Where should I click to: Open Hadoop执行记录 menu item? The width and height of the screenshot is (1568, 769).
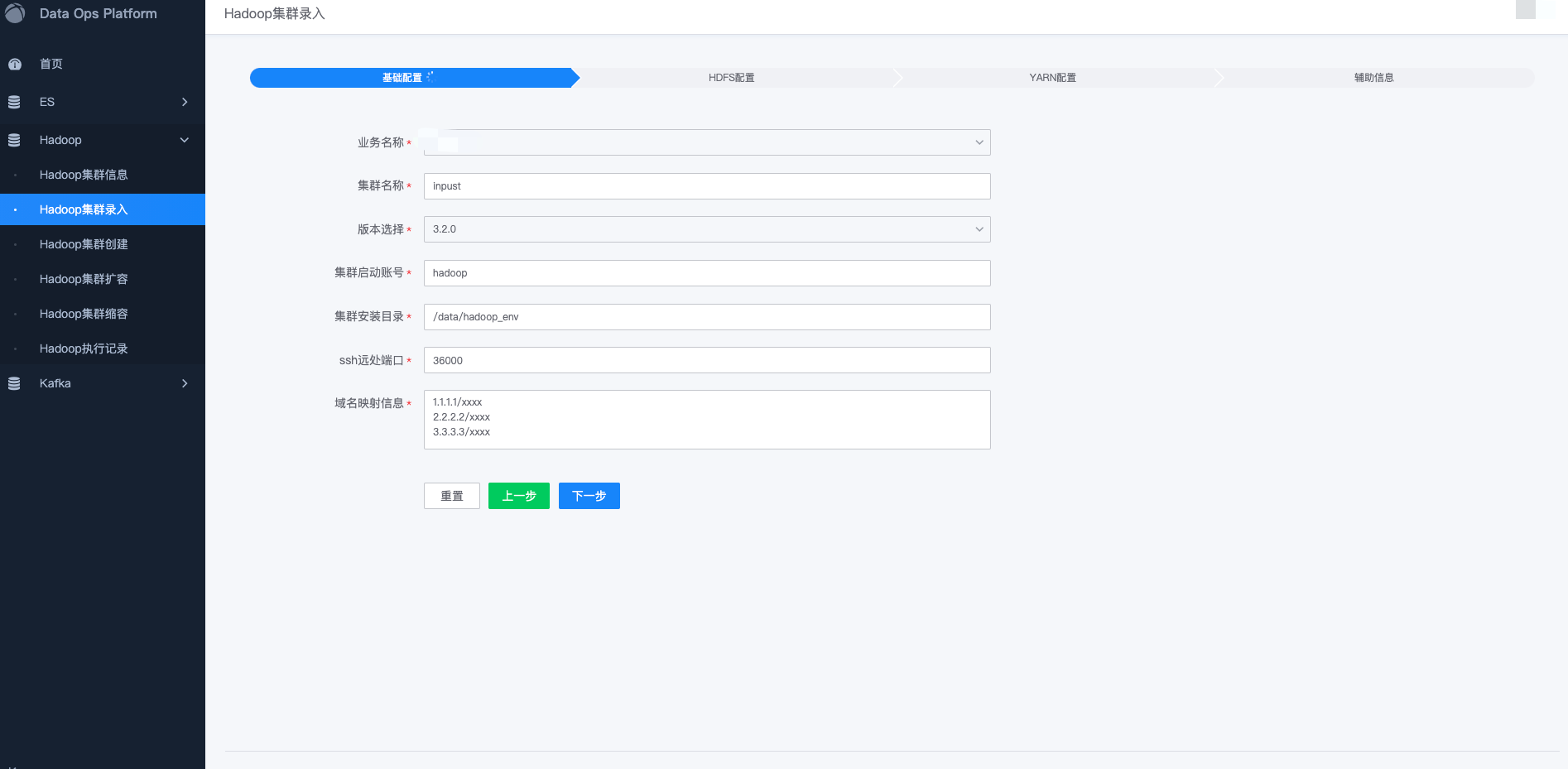point(103,348)
